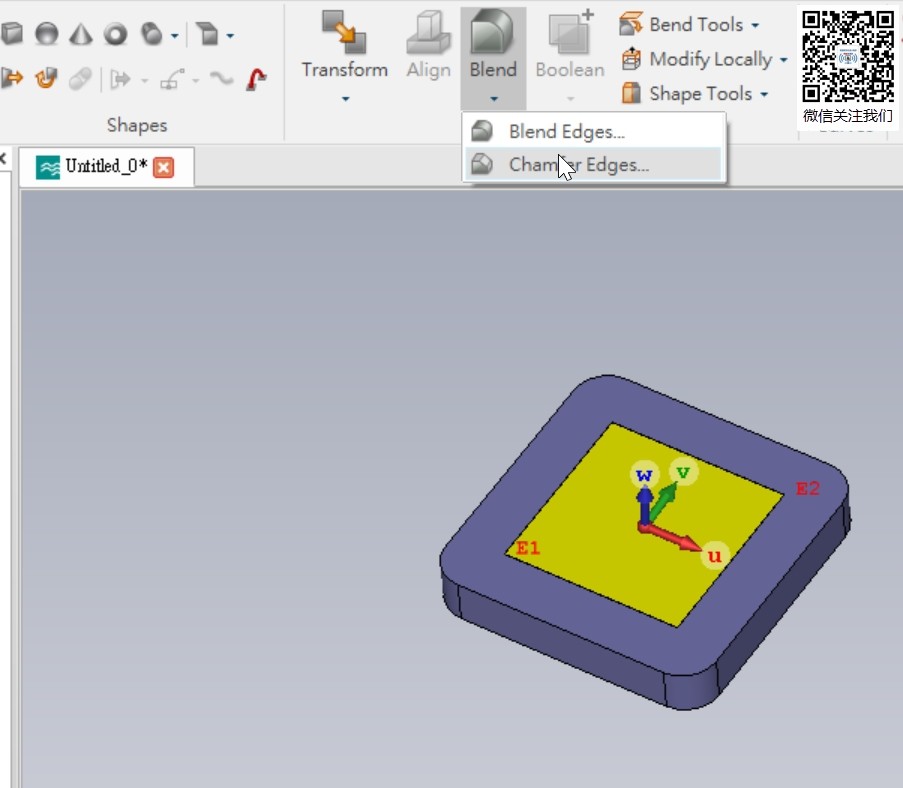Click the Boolean tool icon
Image resolution: width=903 pixels, height=788 pixels.
[x=570, y=32]
